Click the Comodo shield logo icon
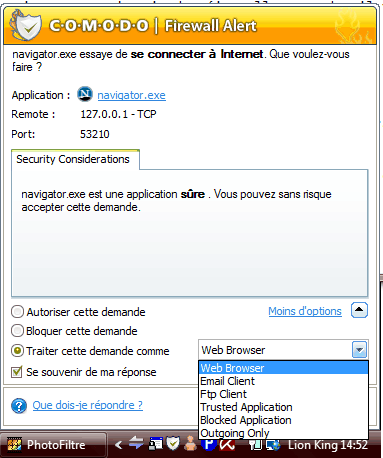 click(26, 25)
